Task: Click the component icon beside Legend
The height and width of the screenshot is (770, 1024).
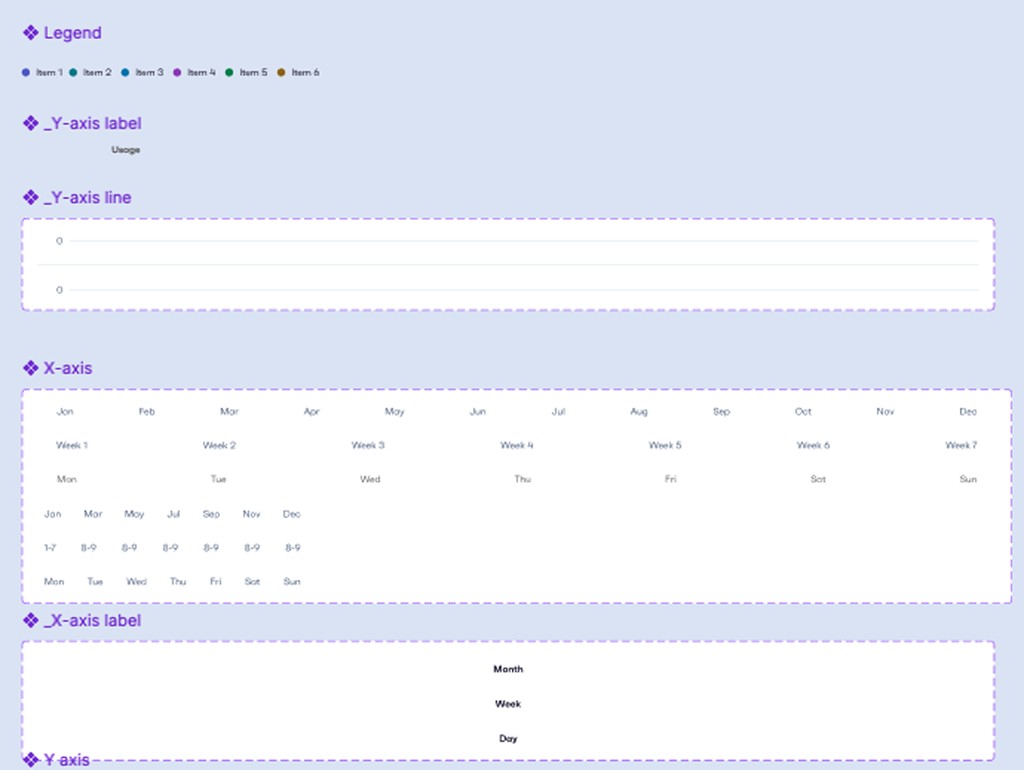Action: (x=31, y=33)
